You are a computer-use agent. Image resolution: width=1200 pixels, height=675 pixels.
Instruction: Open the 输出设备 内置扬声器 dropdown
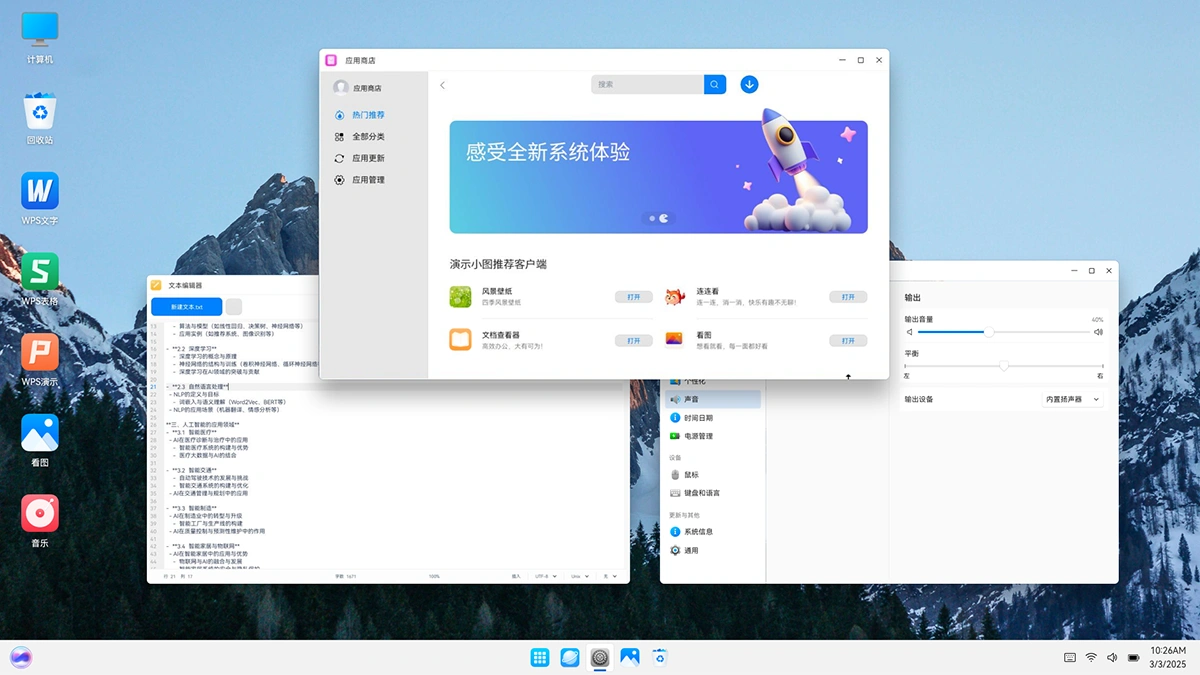pyautogui.click(x=1072, y=399)
